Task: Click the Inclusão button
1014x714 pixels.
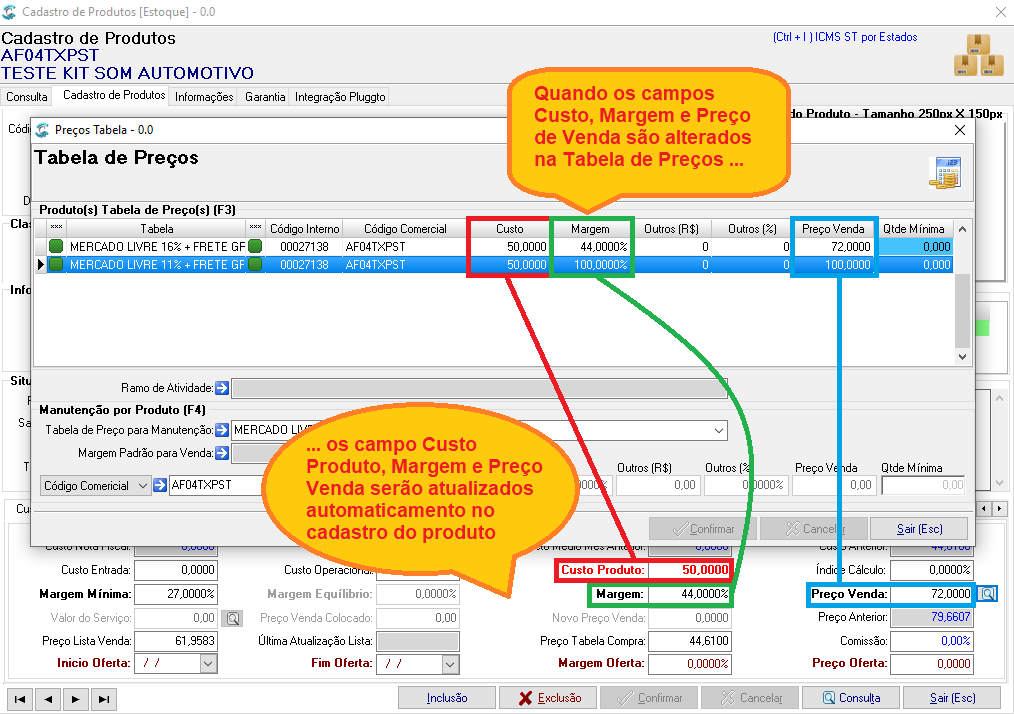Action: [447, 698]
